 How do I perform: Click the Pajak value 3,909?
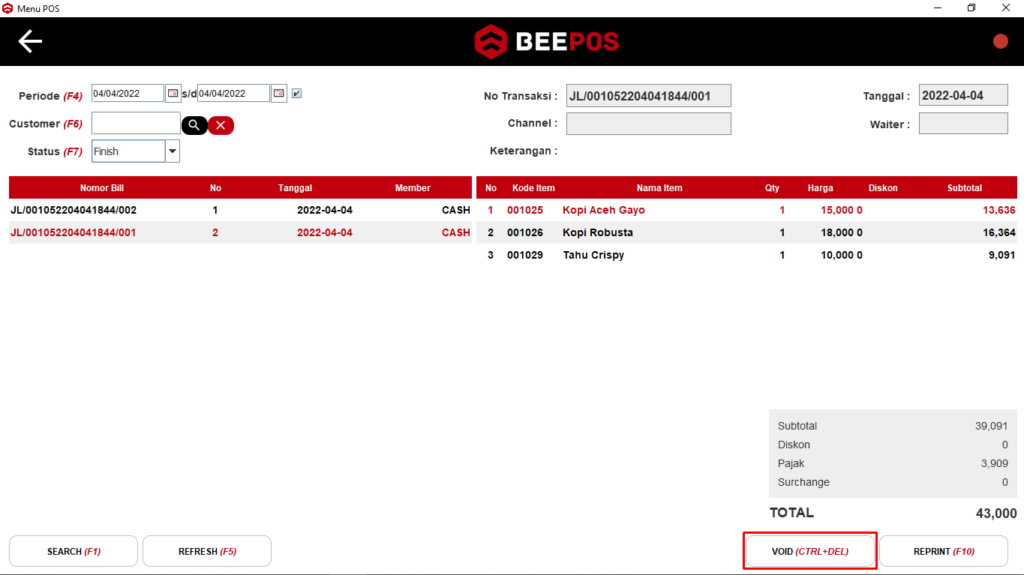[994, 463]
